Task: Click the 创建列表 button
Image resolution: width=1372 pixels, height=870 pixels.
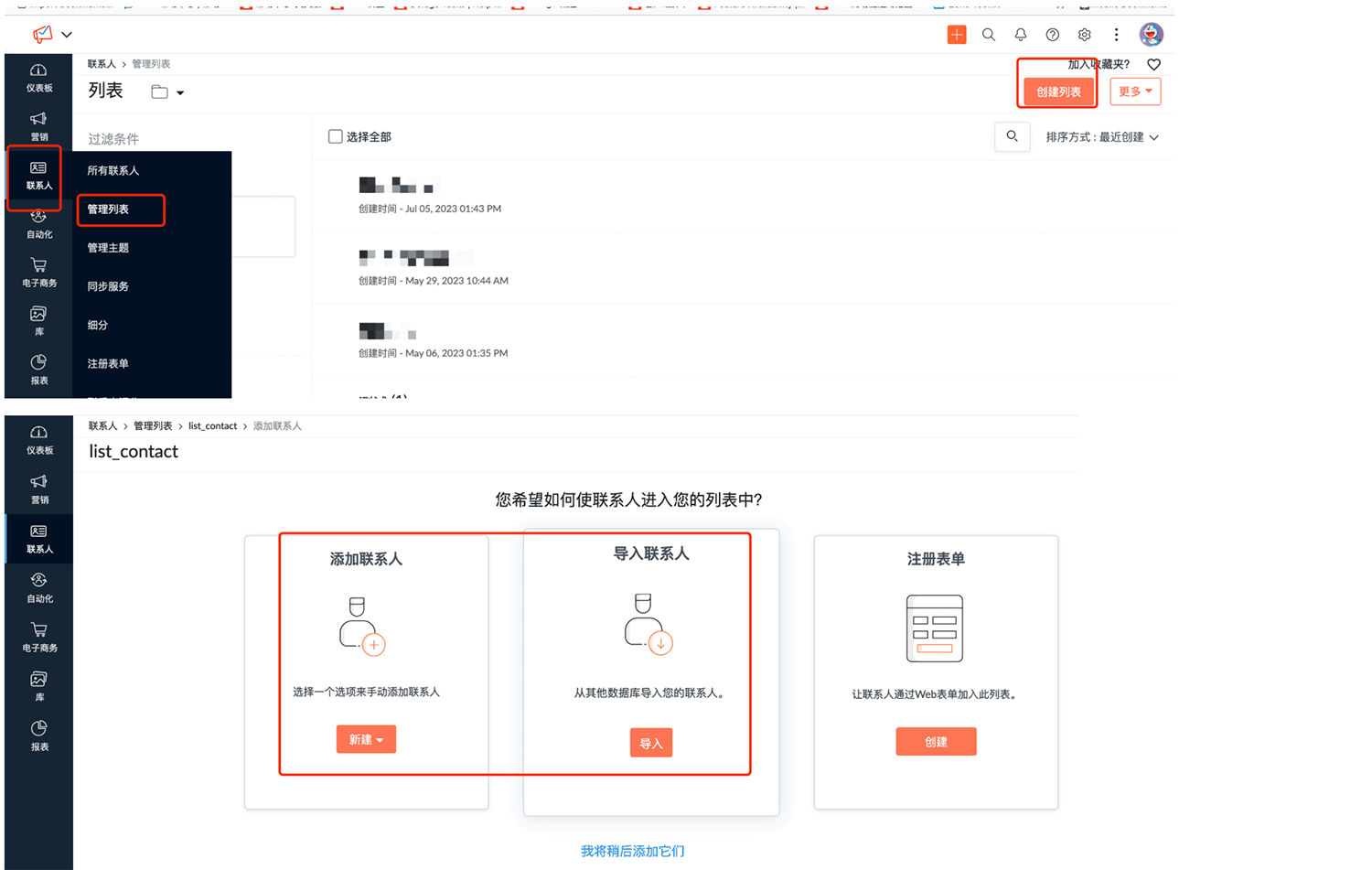Action: tap(1056, 91)
